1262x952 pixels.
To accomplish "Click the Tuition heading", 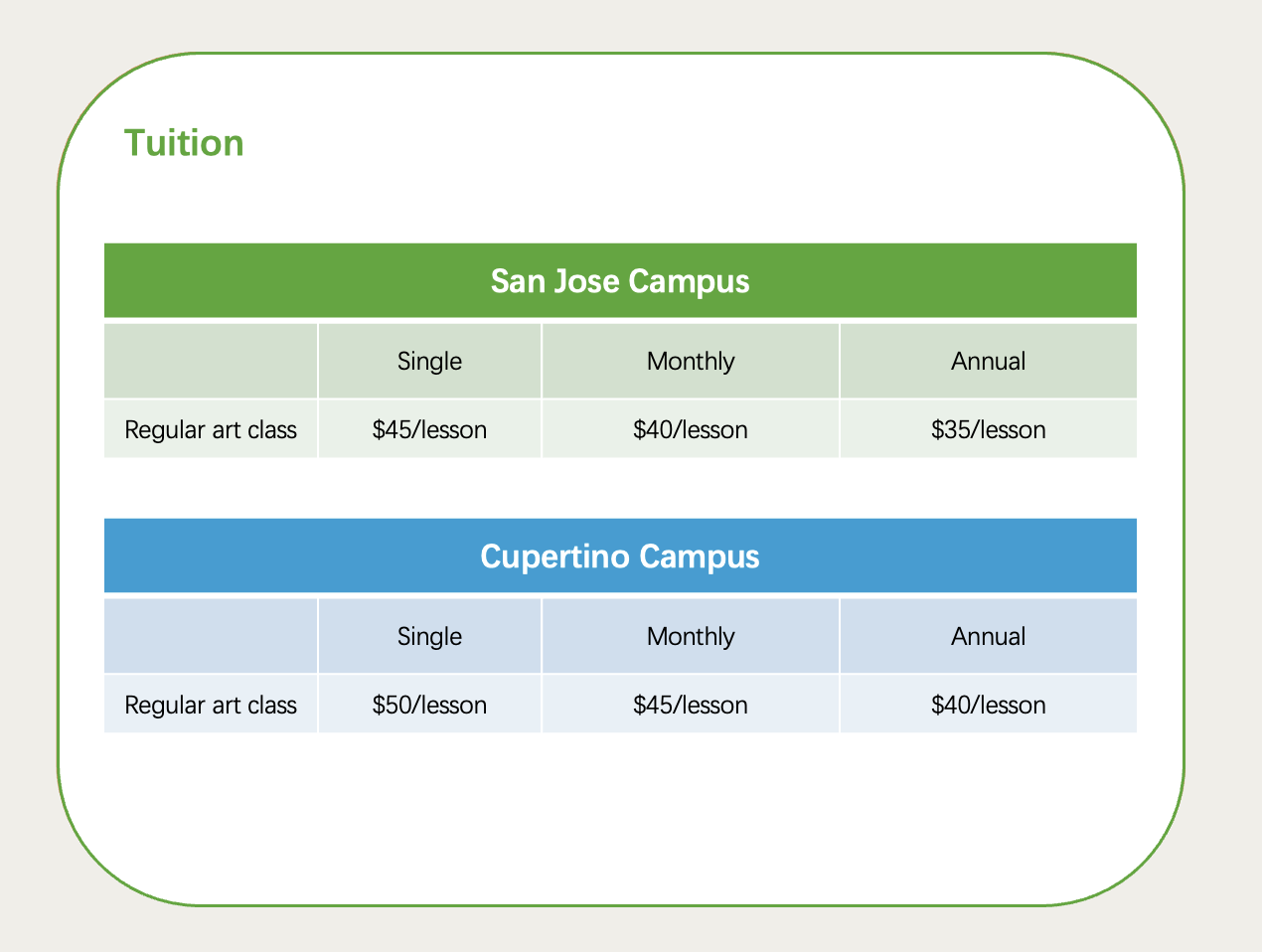I will click(x=184, y=143).
